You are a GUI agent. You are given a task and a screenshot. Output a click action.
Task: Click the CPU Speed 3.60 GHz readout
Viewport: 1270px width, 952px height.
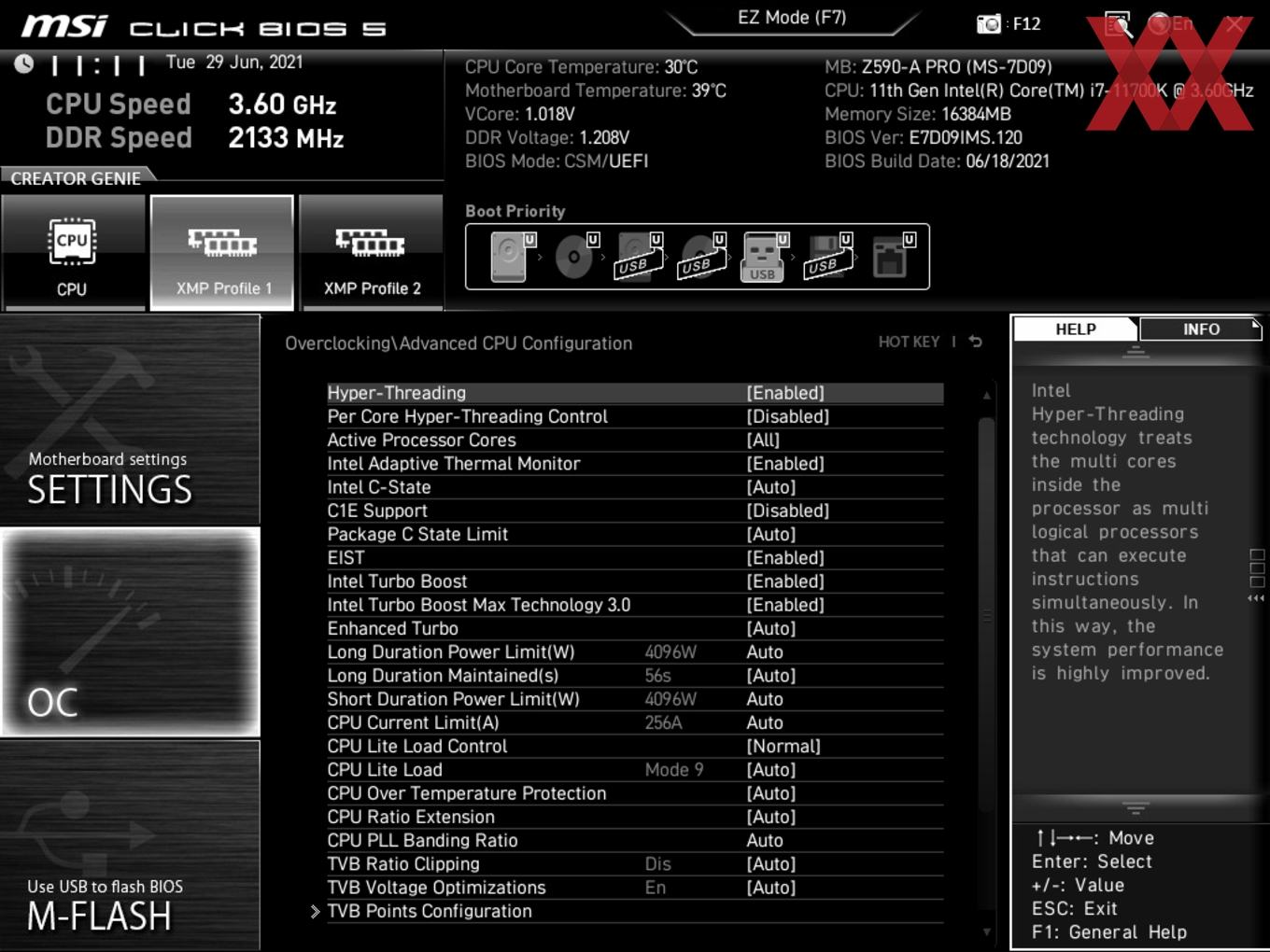click(x=191, y=104)
